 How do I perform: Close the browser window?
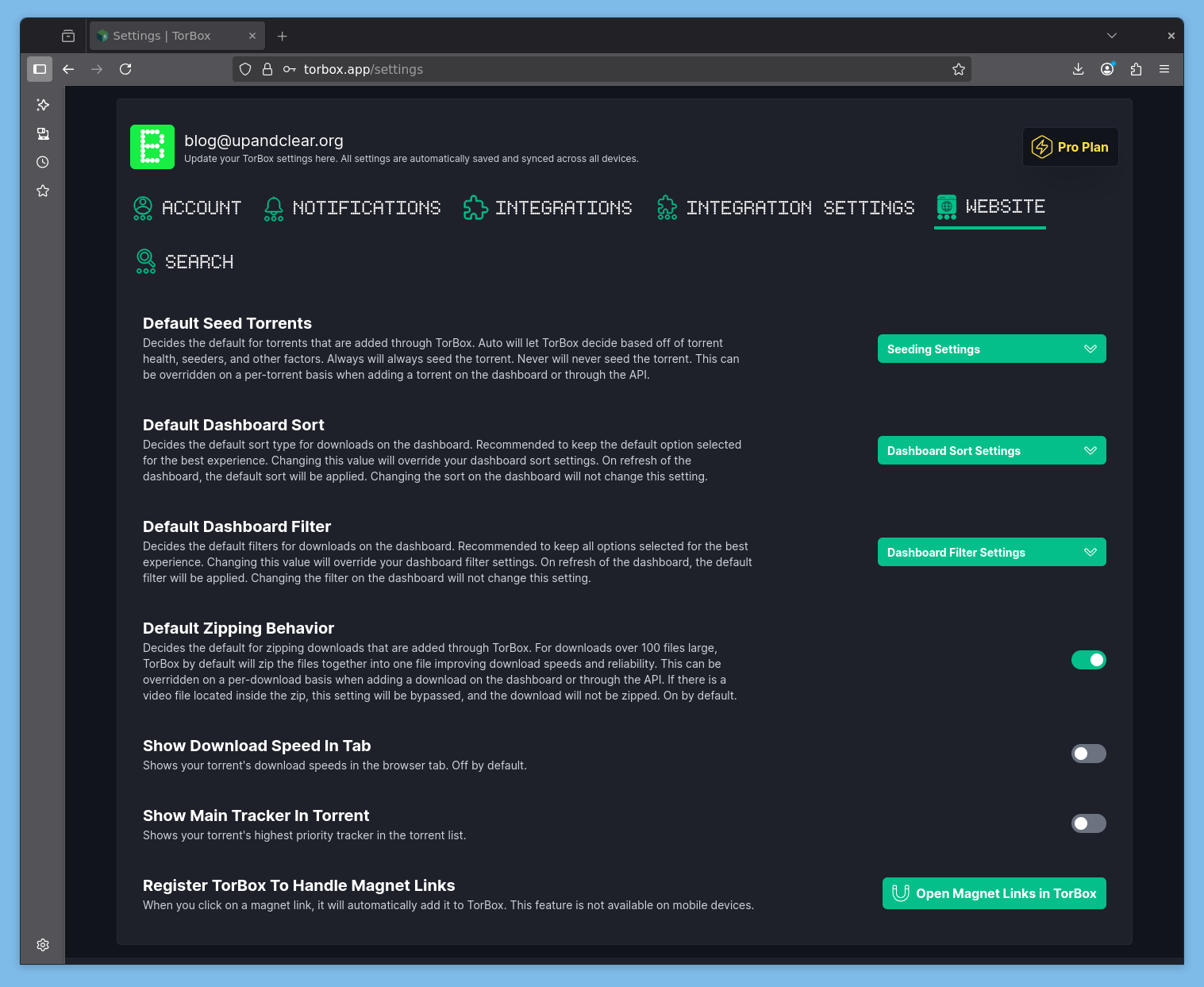coord(1171,36)
